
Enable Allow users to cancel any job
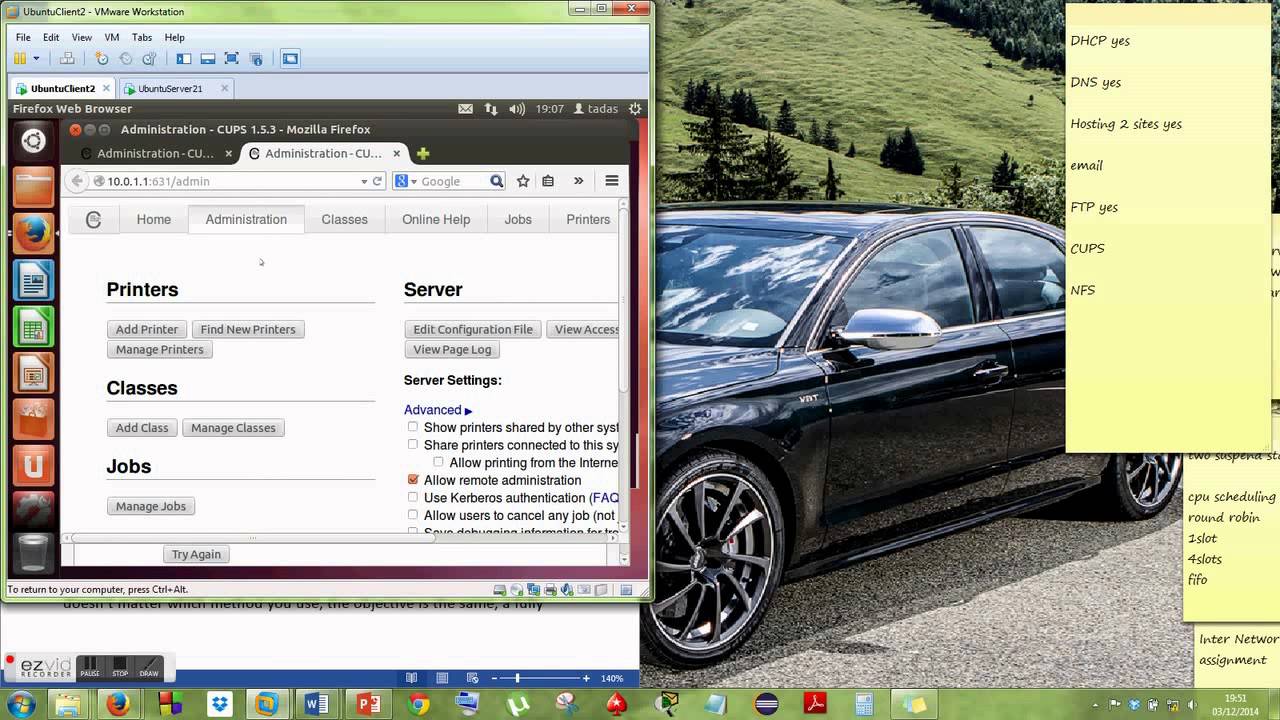(412, 515)
